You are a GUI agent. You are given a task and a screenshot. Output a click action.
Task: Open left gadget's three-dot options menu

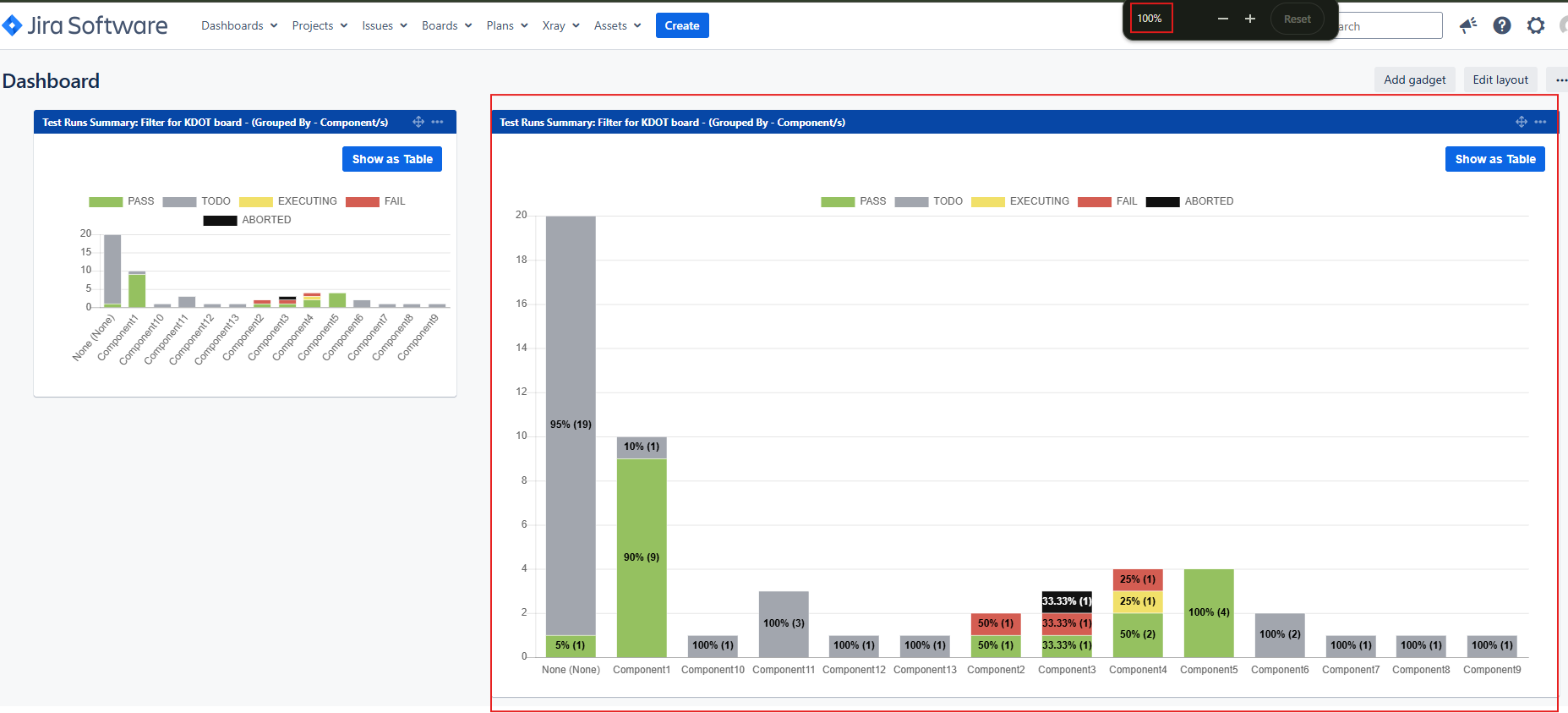[437, 122]
